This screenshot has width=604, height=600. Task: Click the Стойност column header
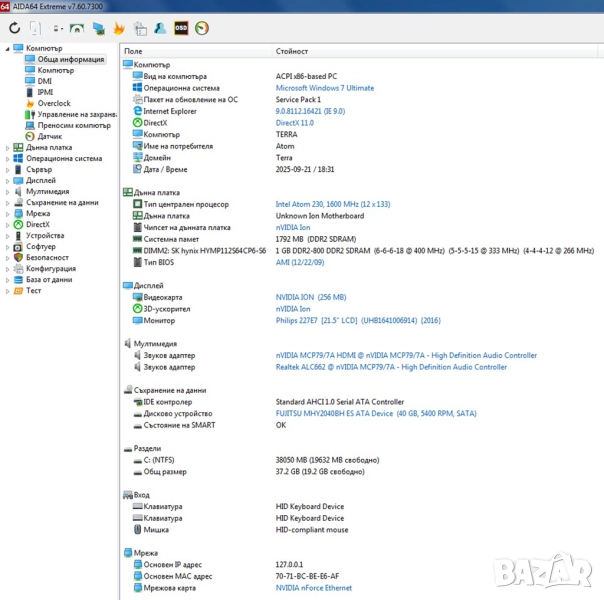point(292,50)
